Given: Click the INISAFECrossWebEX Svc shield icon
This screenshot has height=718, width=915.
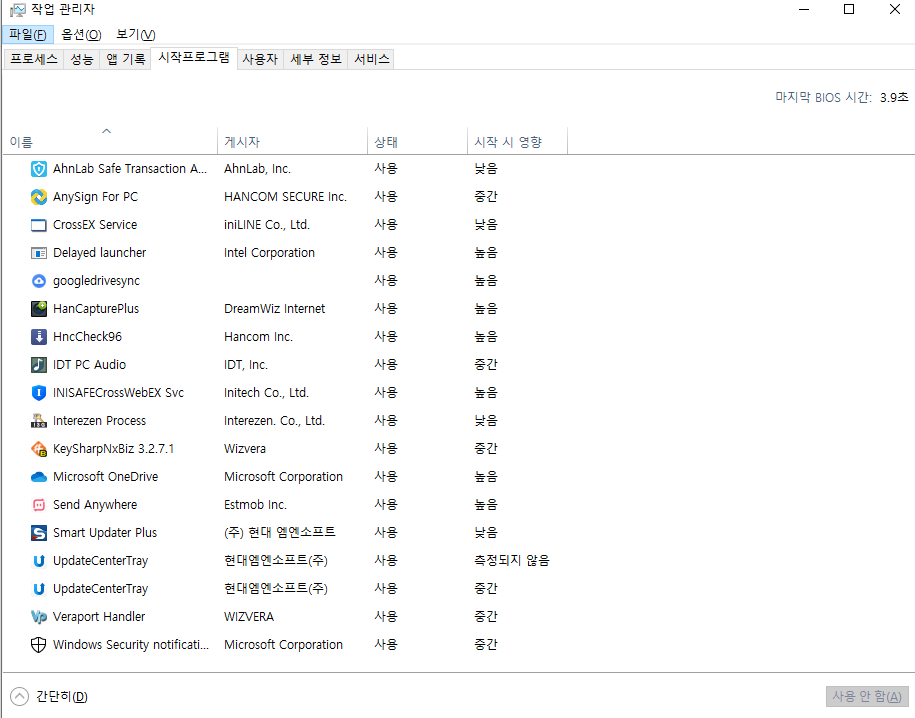Looking at the screenshot, I should tap(39, 393).
